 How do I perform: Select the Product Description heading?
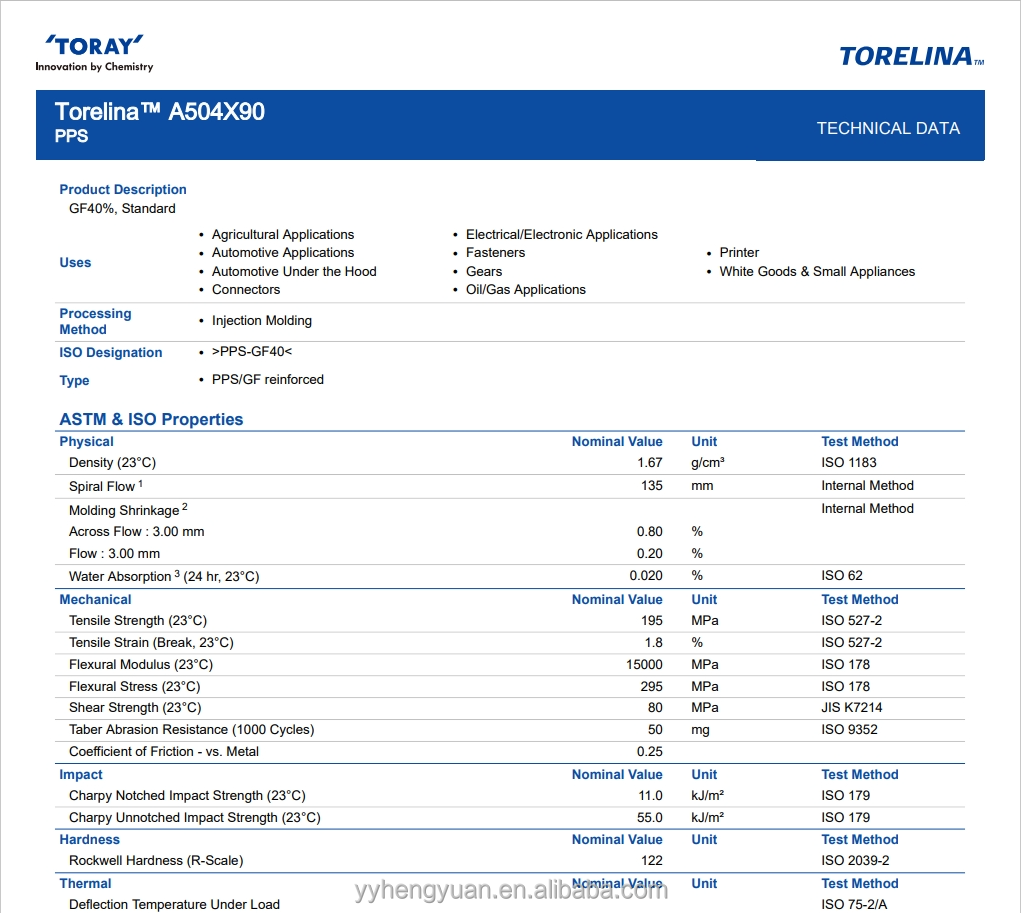click(x=123, y=189)
